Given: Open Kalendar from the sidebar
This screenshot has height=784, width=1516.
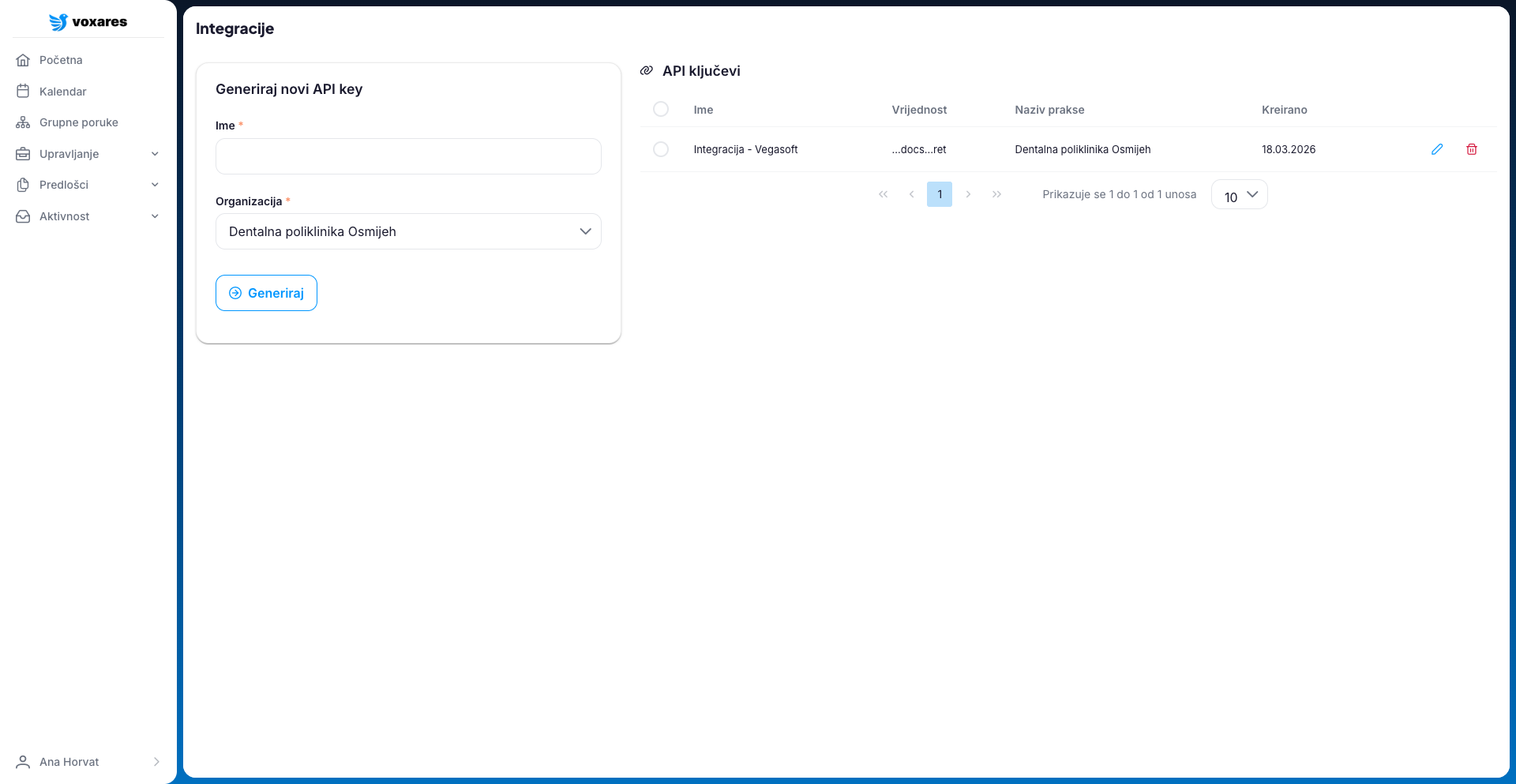Looking at the screenshot, I should tap(62, 92).
